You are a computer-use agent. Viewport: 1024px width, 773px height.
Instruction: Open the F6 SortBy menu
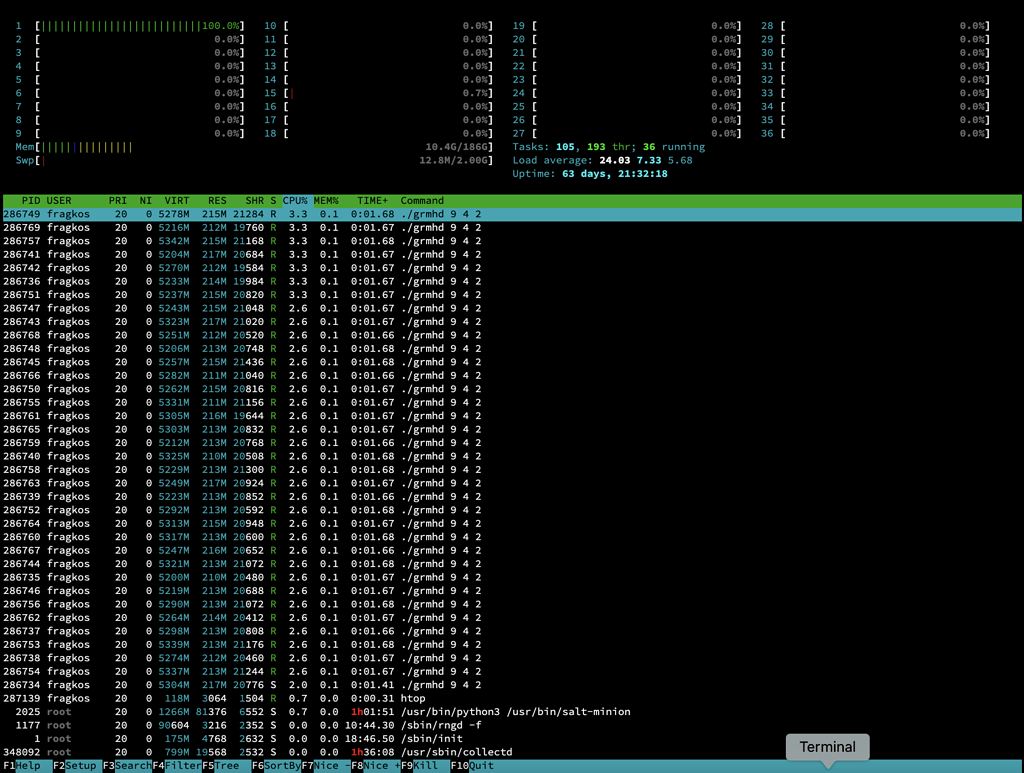tap(276, 766)
